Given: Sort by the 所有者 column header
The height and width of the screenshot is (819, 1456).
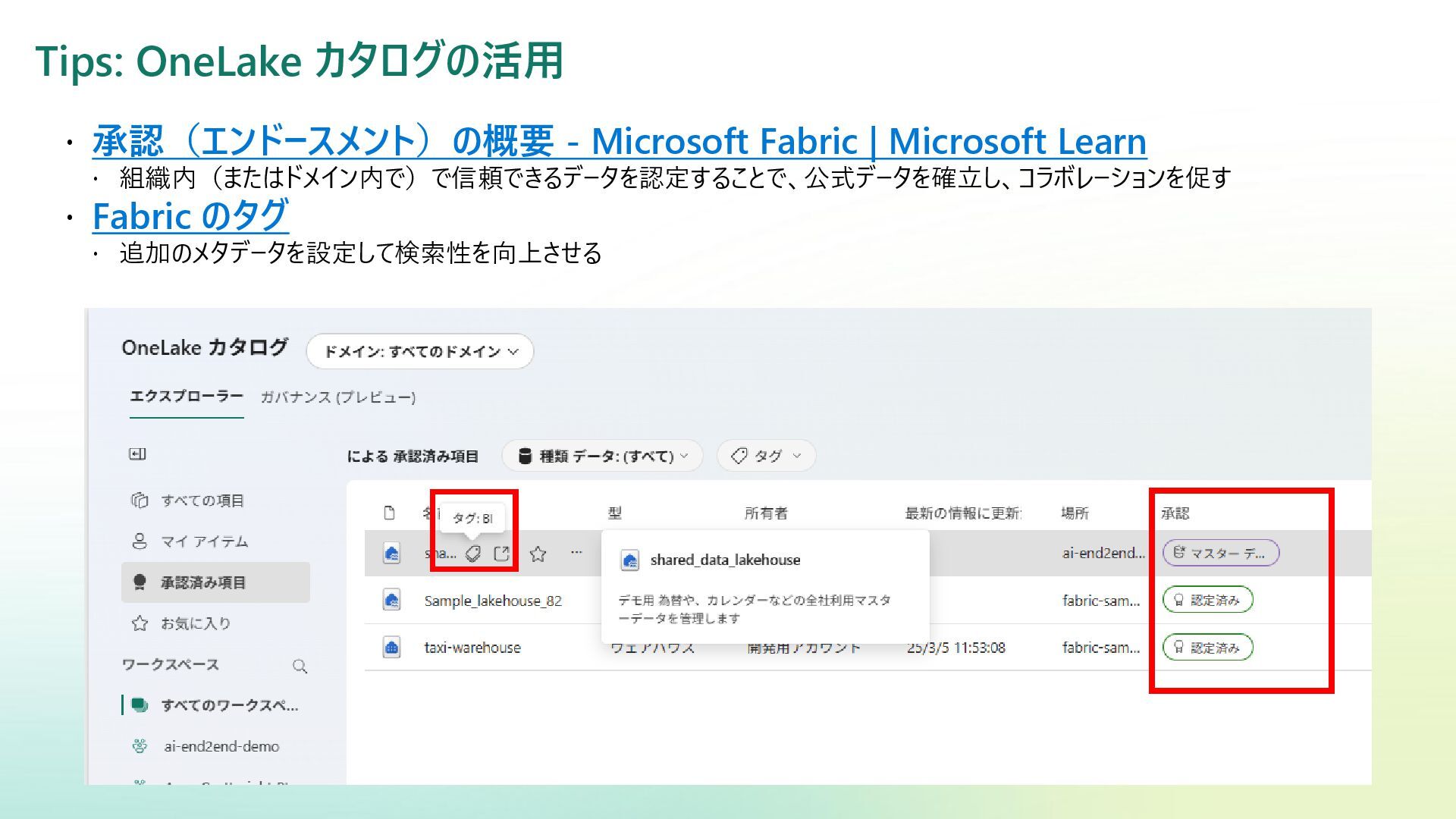Looking at the screenshot, I should click(x=766, y=513).
